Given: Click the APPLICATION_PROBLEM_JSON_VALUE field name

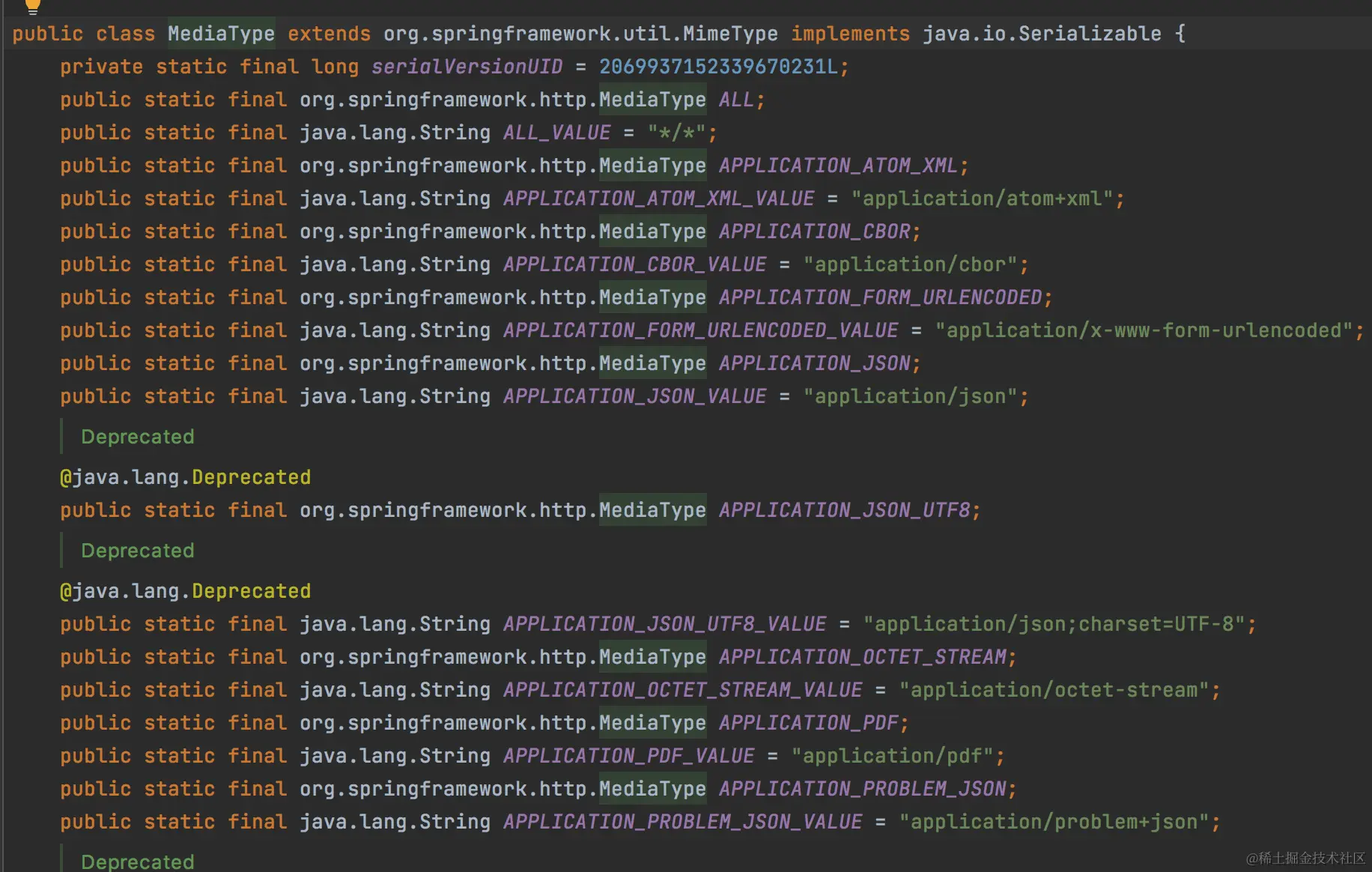Looking at the screenshot, I should click(683, 822).
